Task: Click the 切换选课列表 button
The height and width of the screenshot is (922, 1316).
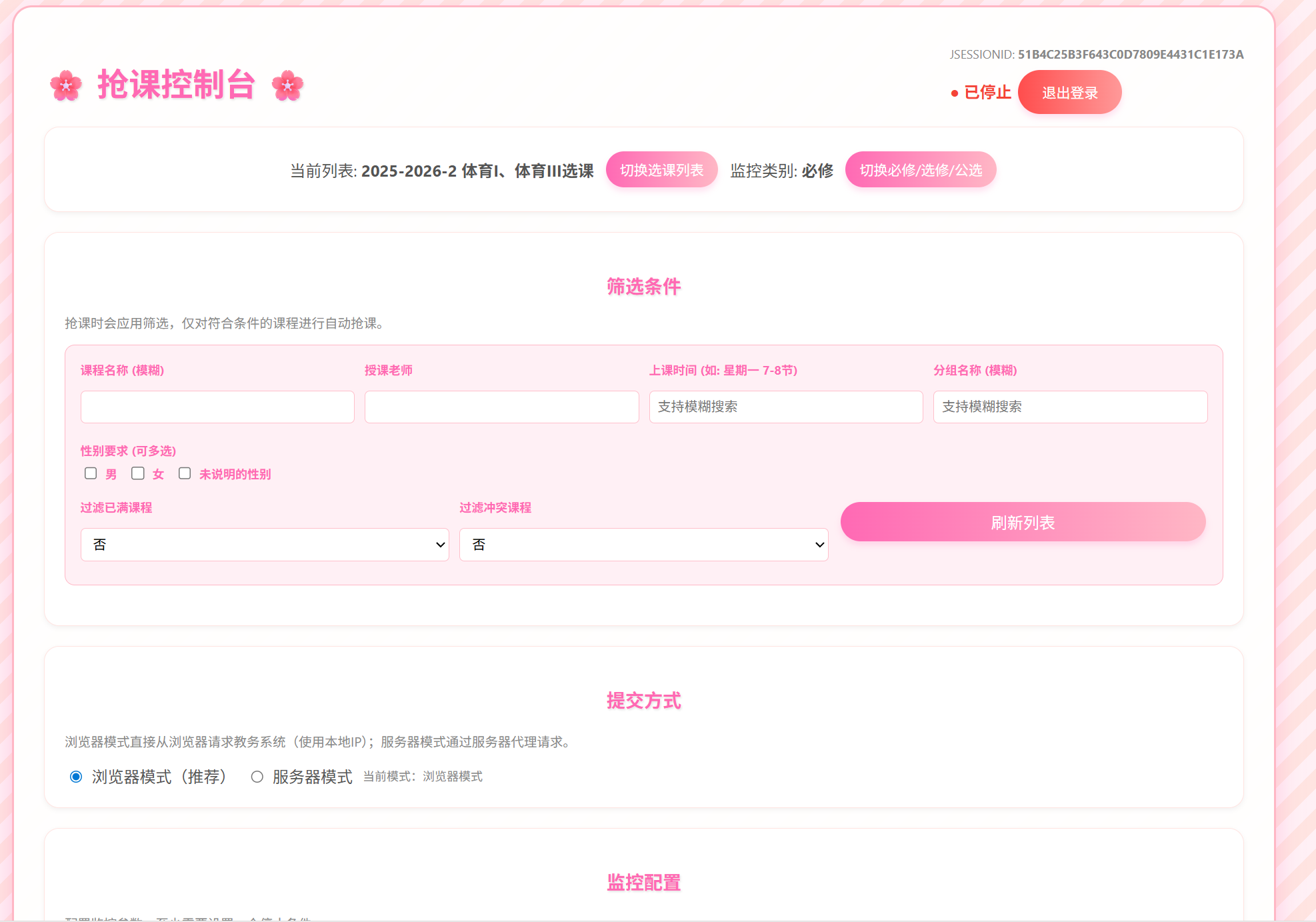Action: [661, 169]
